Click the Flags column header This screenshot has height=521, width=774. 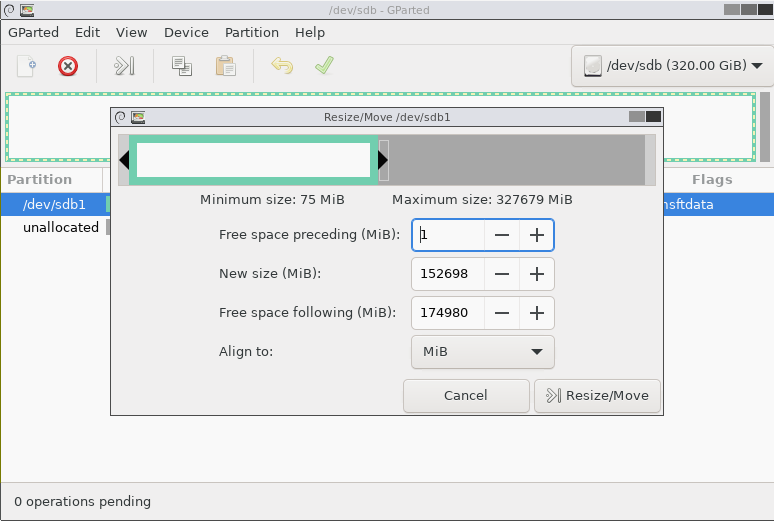pyautogui.click(x=712, y=180)
